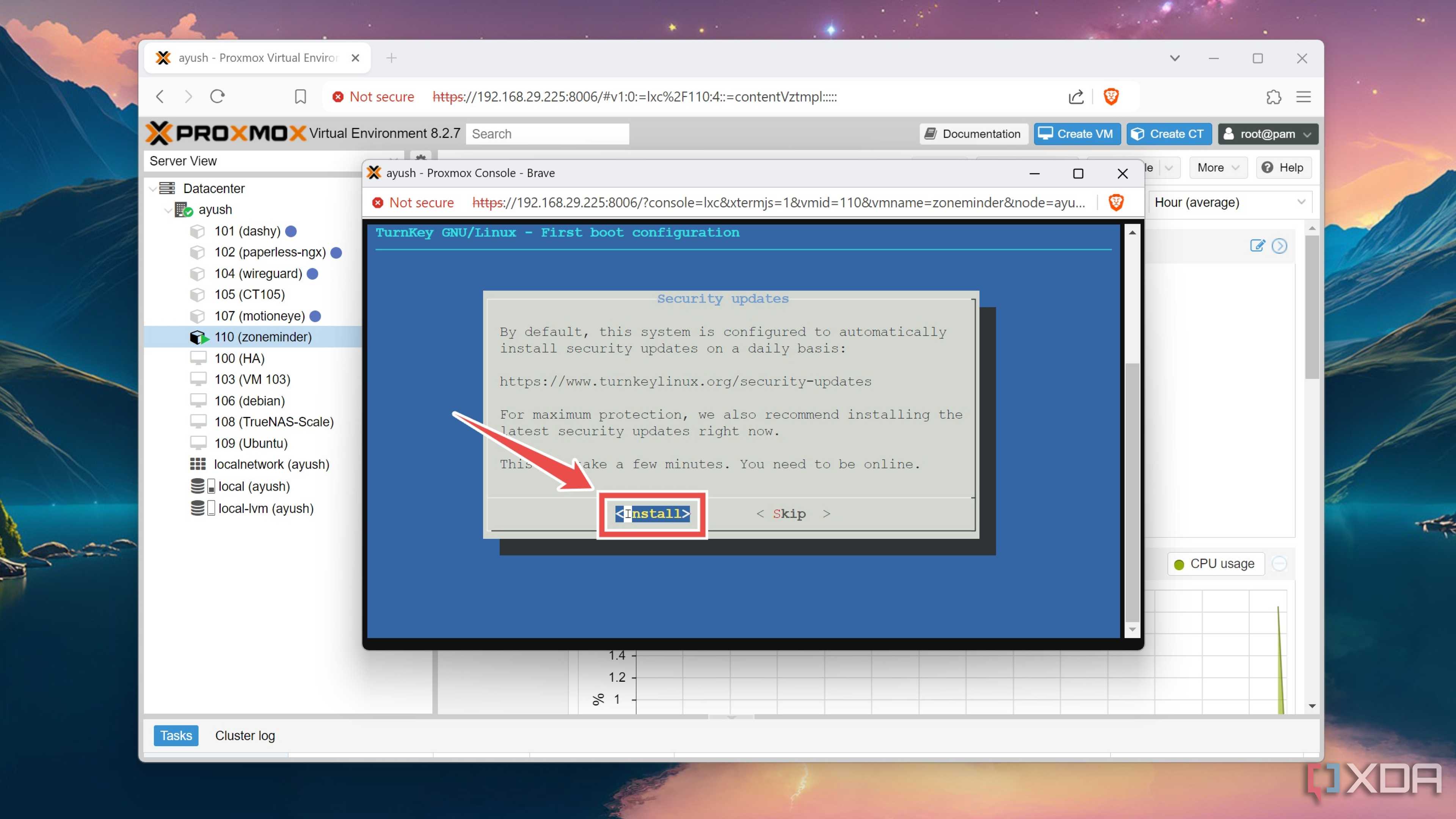1456x819 pixels.
Task: Open a new browser tab
Action: (391, 58)
